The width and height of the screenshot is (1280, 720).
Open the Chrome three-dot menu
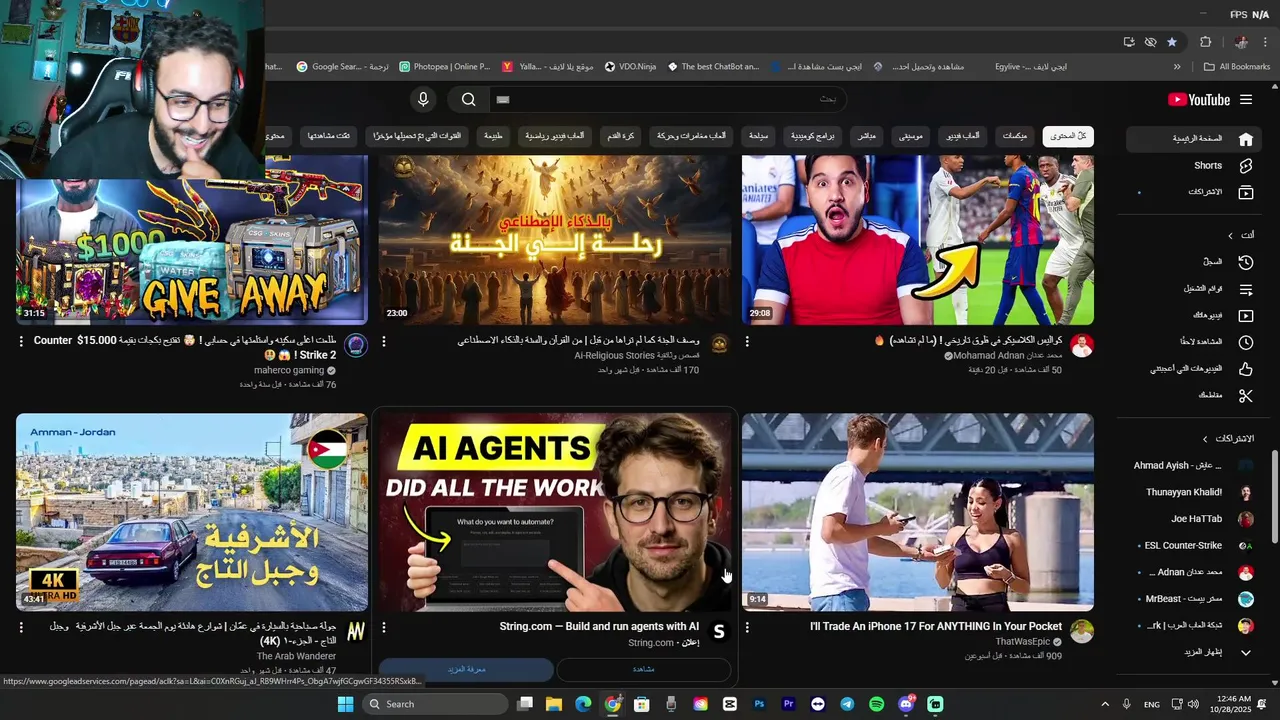[x=1265, y=42]
